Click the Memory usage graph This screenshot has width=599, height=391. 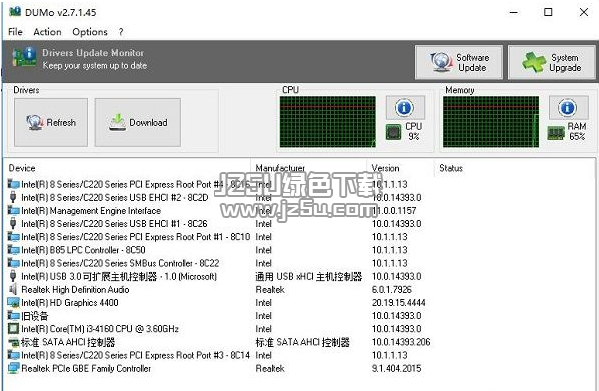click(491, 122)
